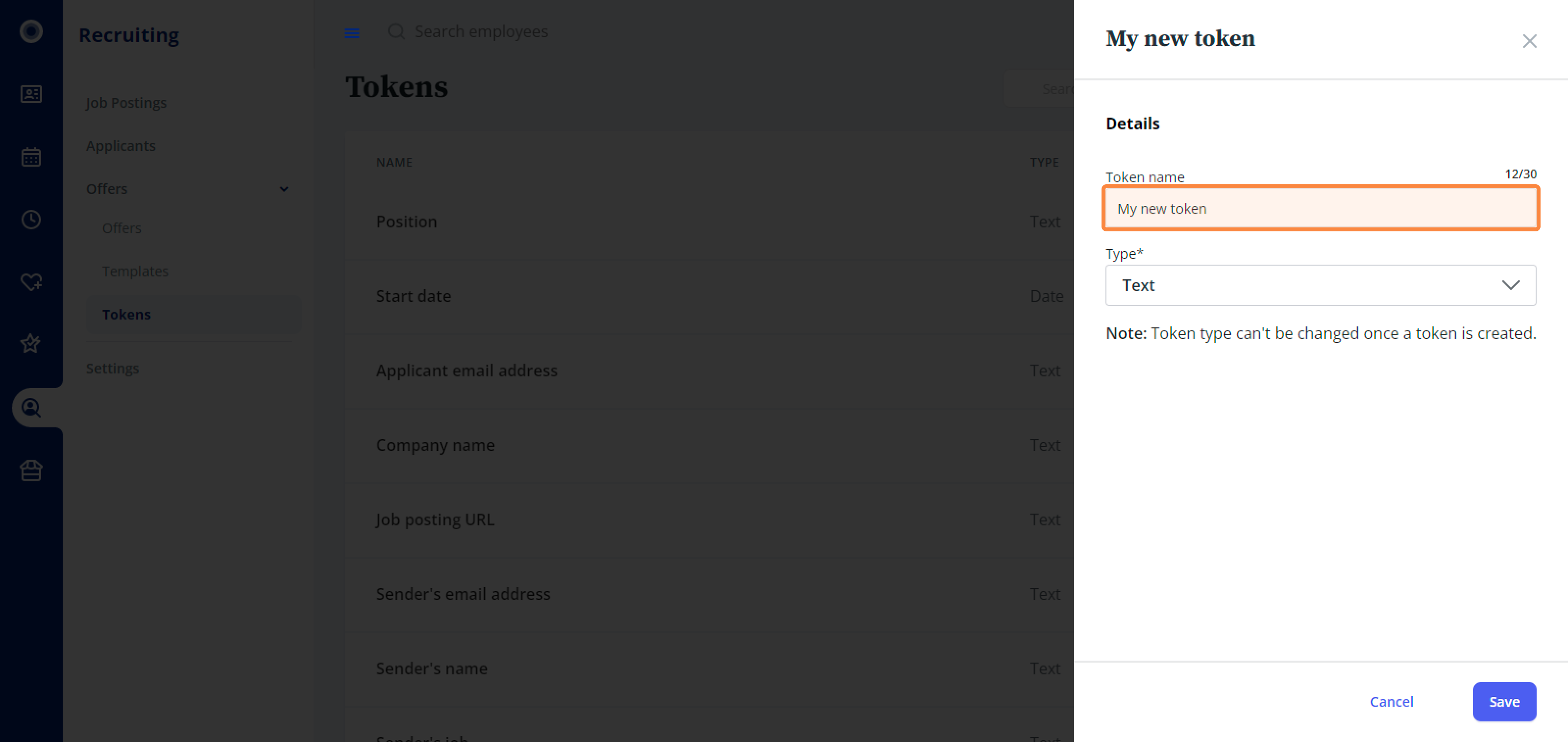Click the company logo icon in sidebar
Screen dimensions: 1568x742
31,31
